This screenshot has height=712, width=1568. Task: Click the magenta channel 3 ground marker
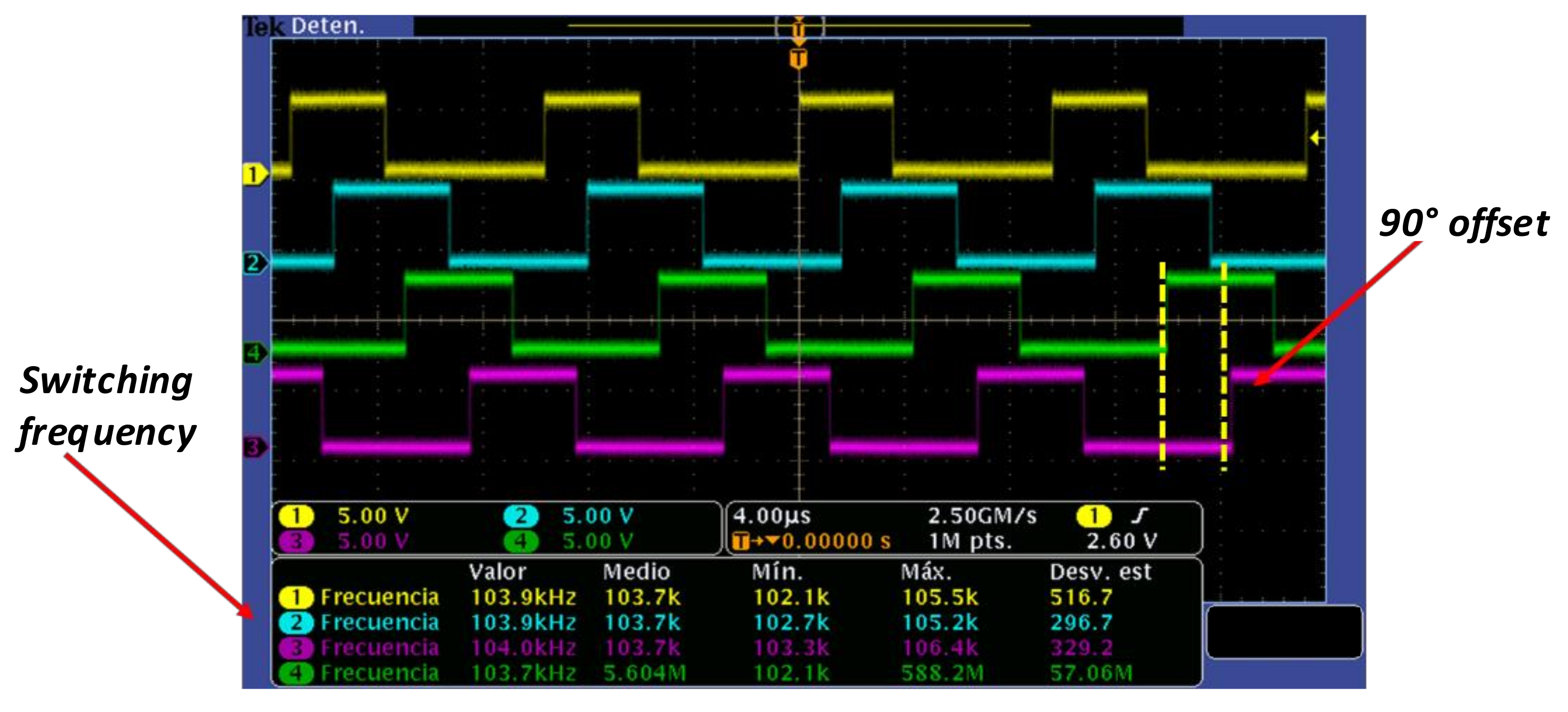pos(254,448)
